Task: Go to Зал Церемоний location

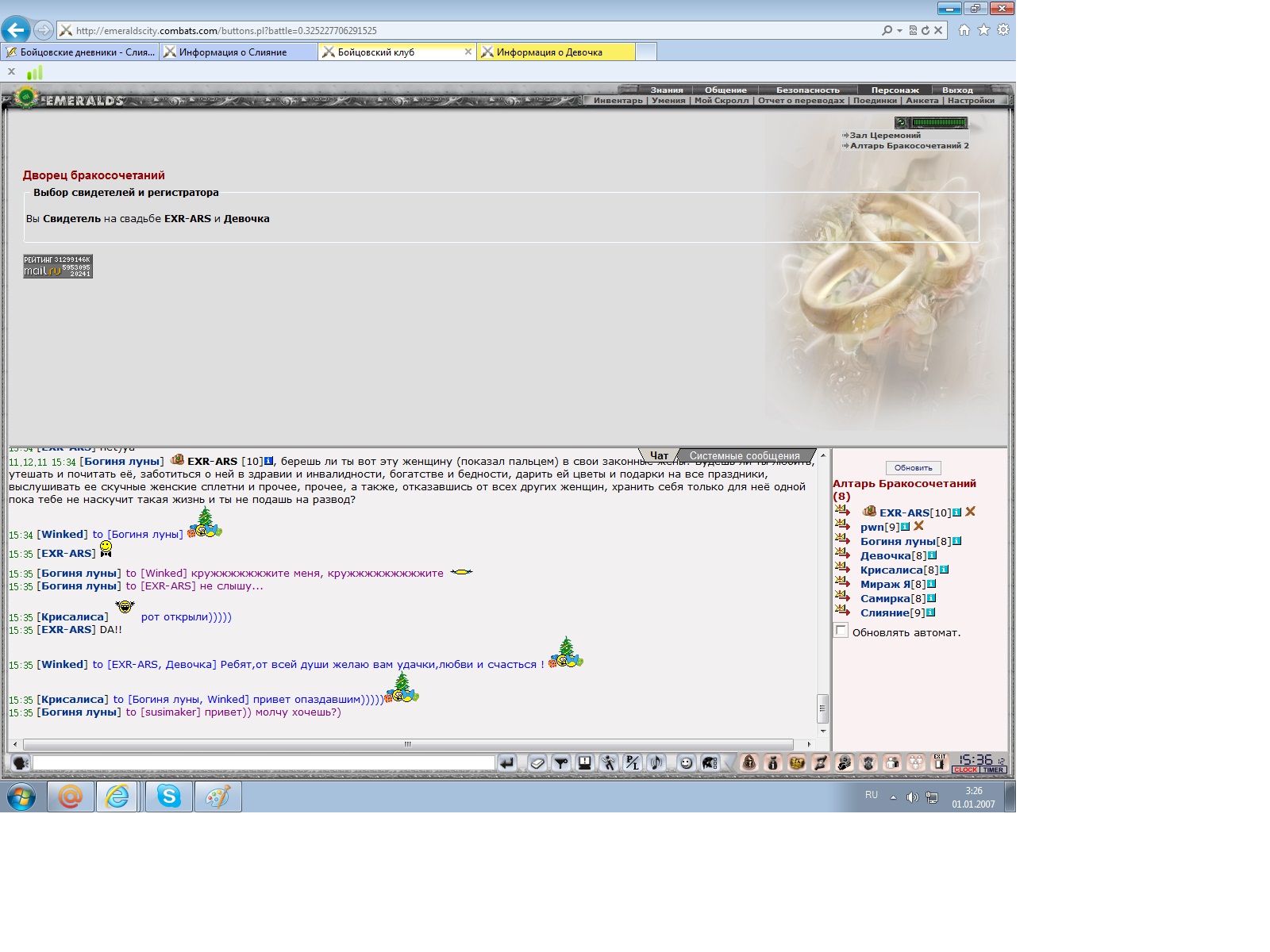Action: click(x=885, y=135)
